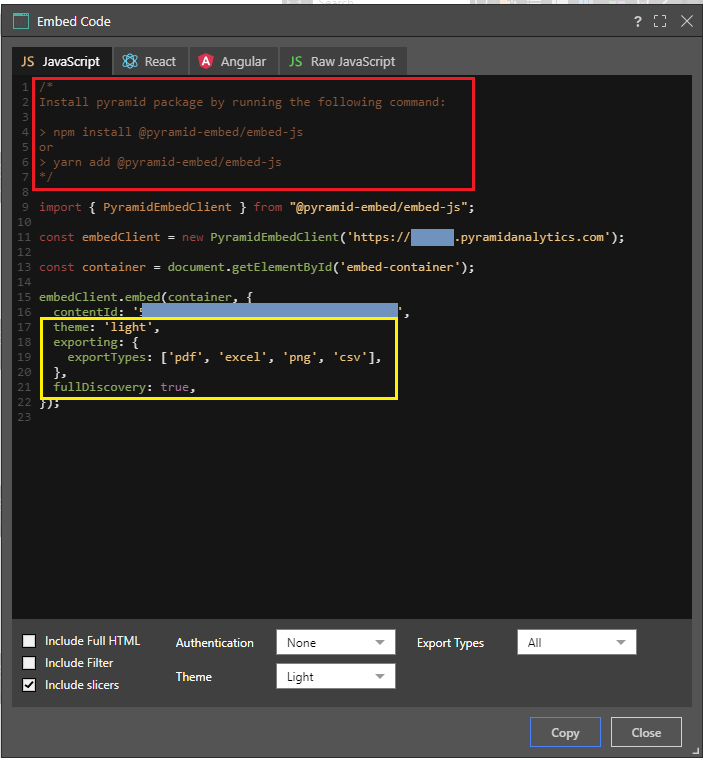Switch to the Raw JavaScript tab
The width and height of the screenshot is (703, 758).
(x=343, y=61)
